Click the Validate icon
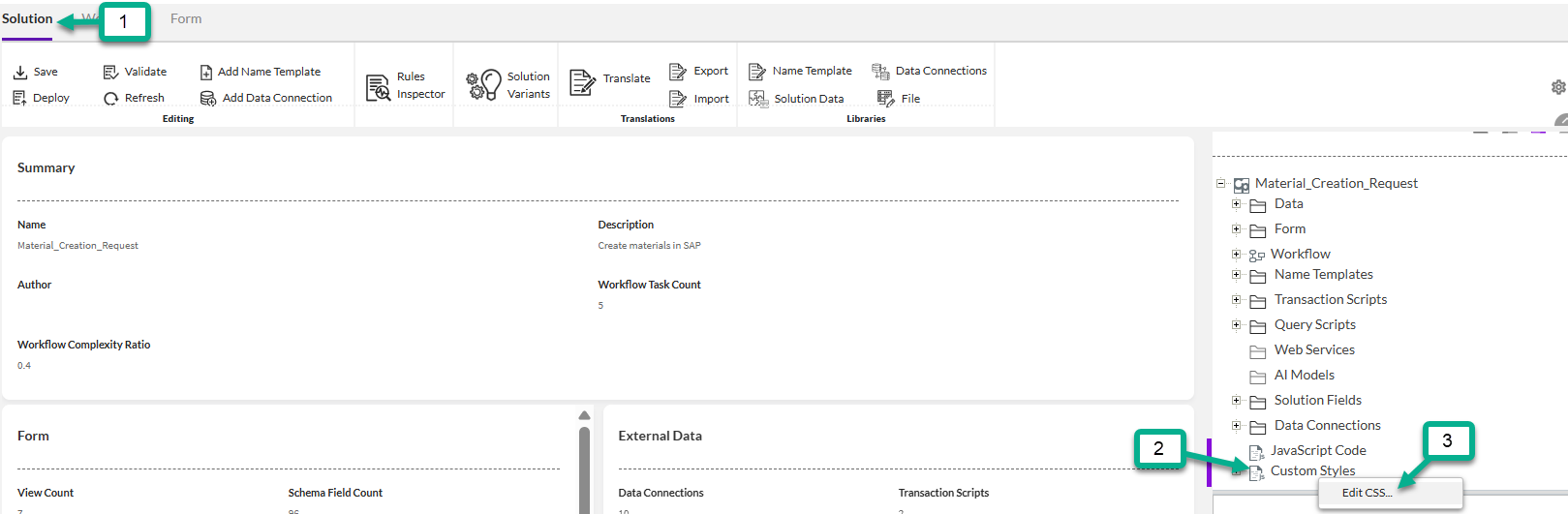This screenshot has height=514, width=1568. pyautogui.click(x=110, y=72)
